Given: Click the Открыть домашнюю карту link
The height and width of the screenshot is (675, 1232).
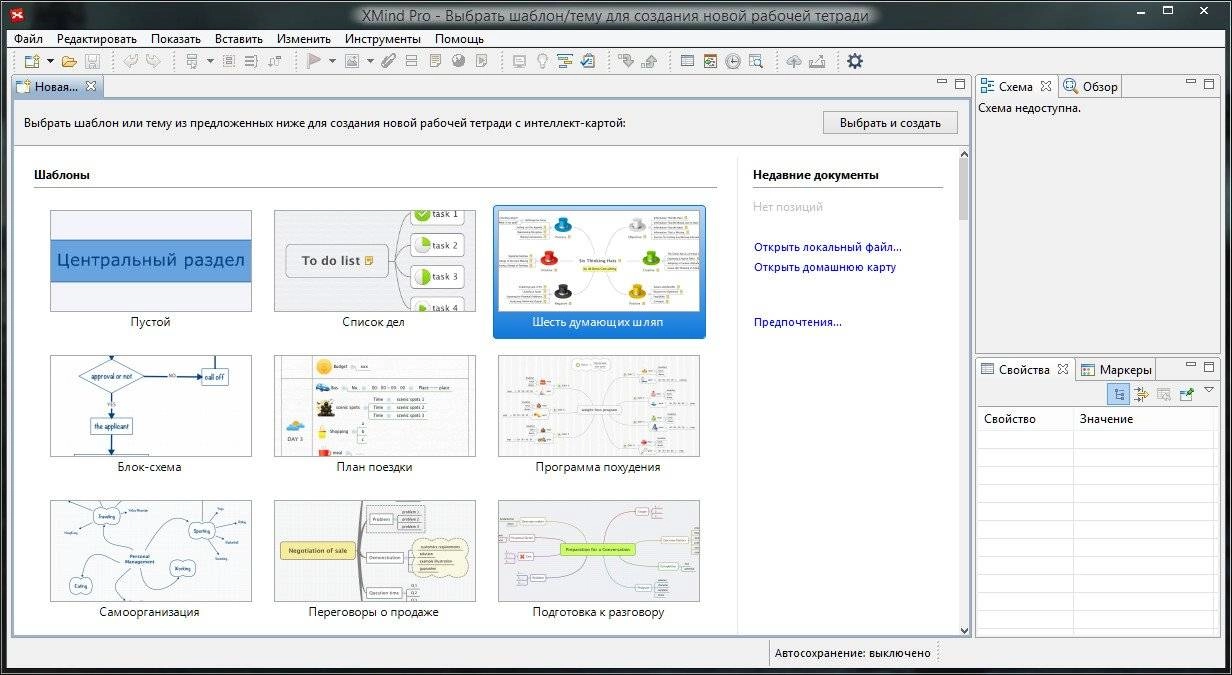Looking at the screenshot, I should (825, 267).
